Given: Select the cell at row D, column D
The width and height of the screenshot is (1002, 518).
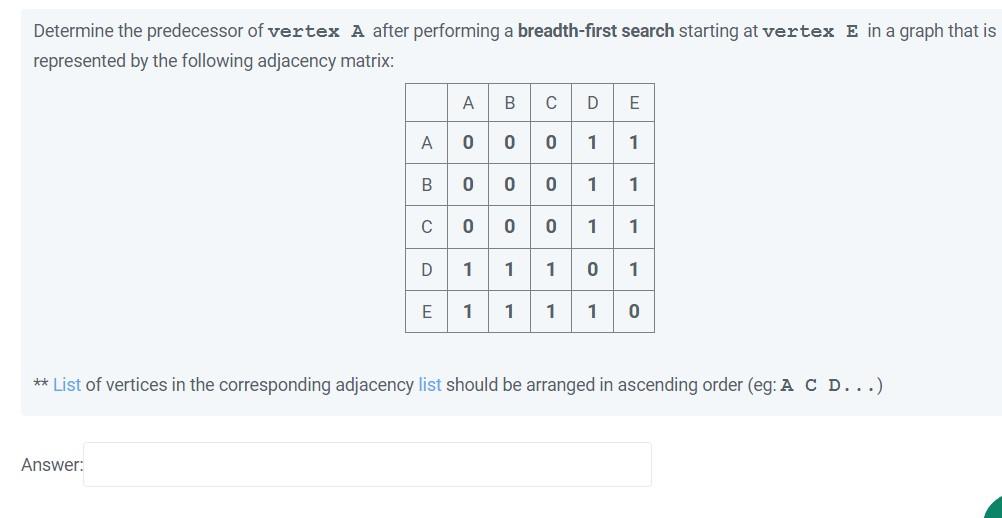Looking at the screenshot, I should tap(593, 270).
